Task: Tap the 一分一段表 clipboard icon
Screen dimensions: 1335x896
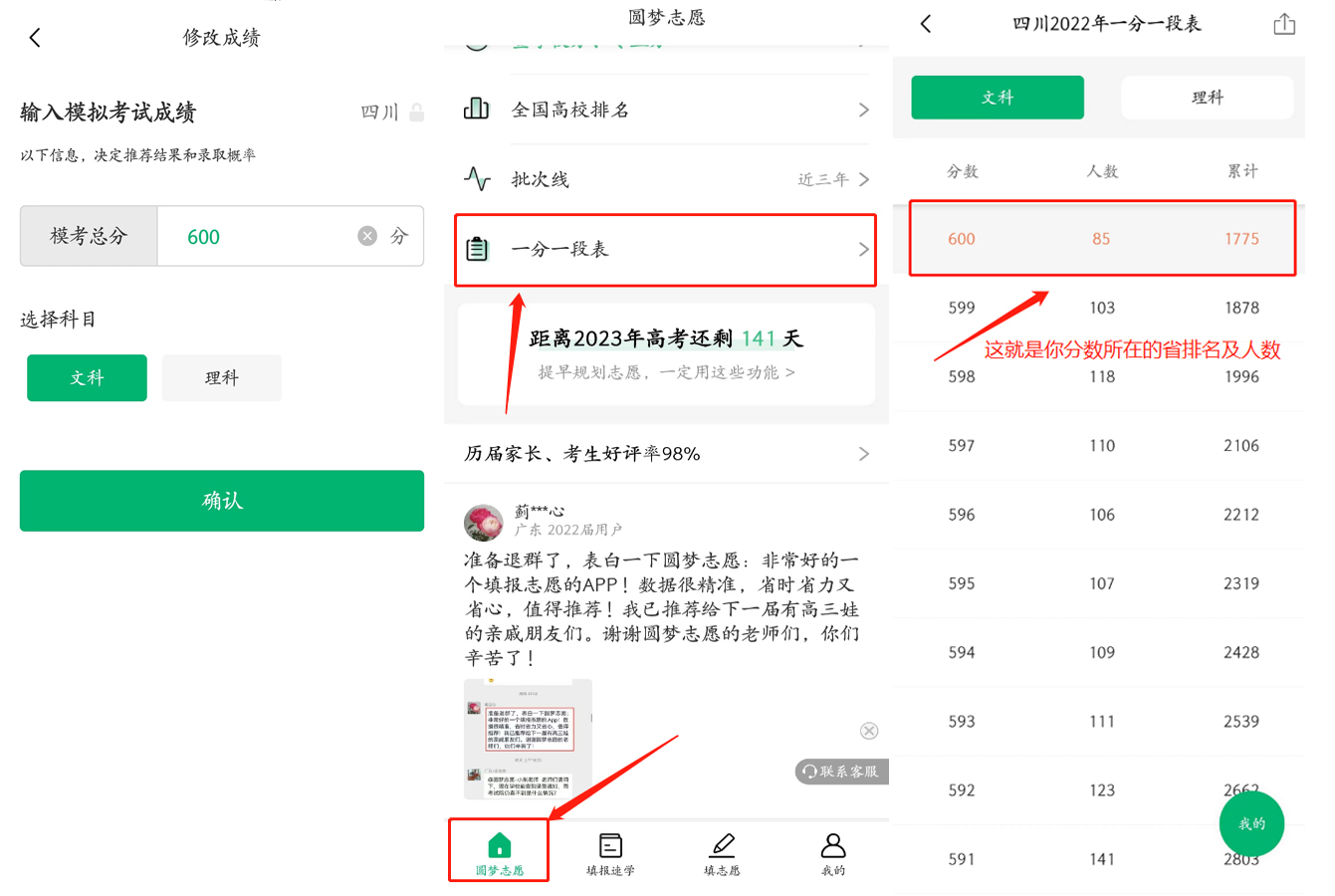Action: click(x=477, y=249)
